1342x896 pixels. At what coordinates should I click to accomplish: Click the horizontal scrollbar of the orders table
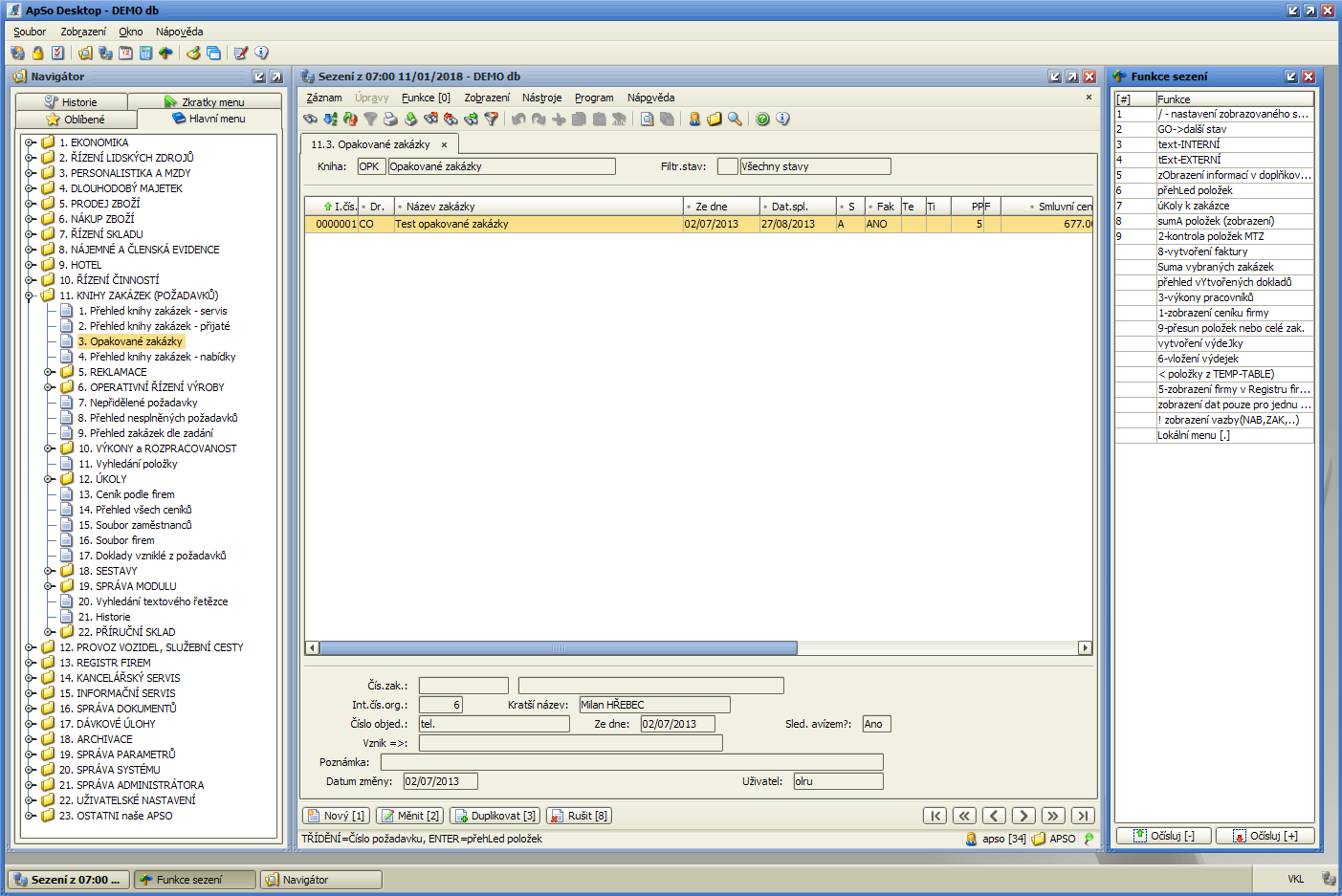pyautogui.click(x=559, y=648)
